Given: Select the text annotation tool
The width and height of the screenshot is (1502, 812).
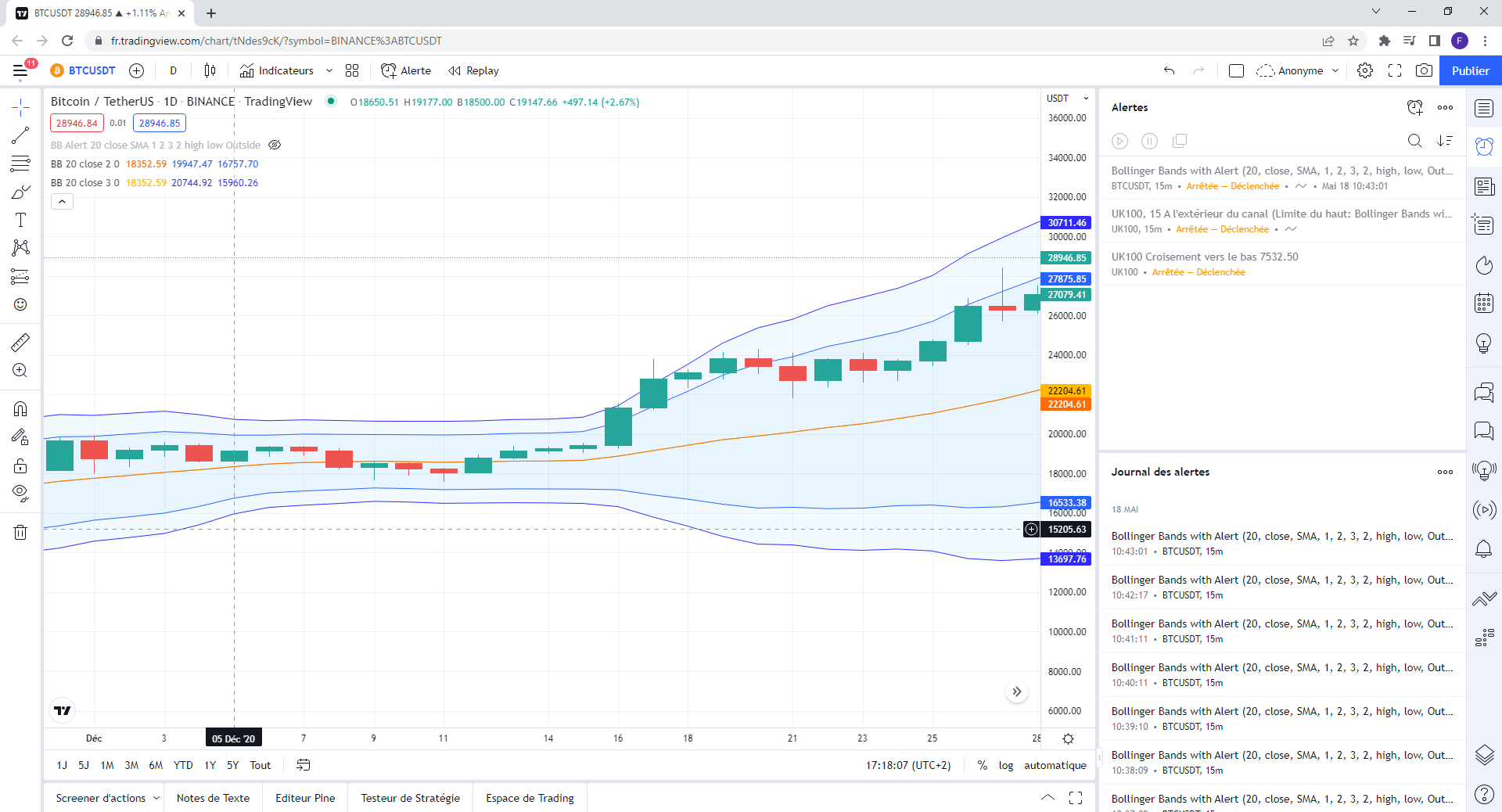Looking at the screenshot, I should [20, 220].
